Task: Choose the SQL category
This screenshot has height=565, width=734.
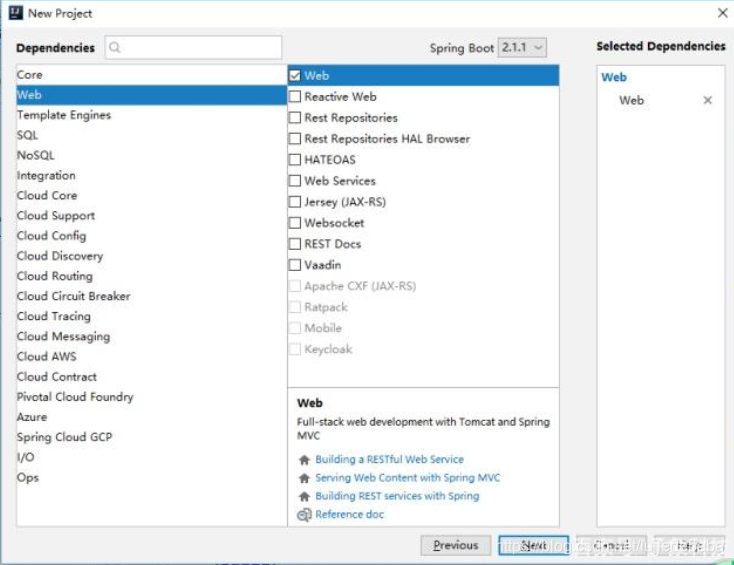Action: tap(152, 135)
